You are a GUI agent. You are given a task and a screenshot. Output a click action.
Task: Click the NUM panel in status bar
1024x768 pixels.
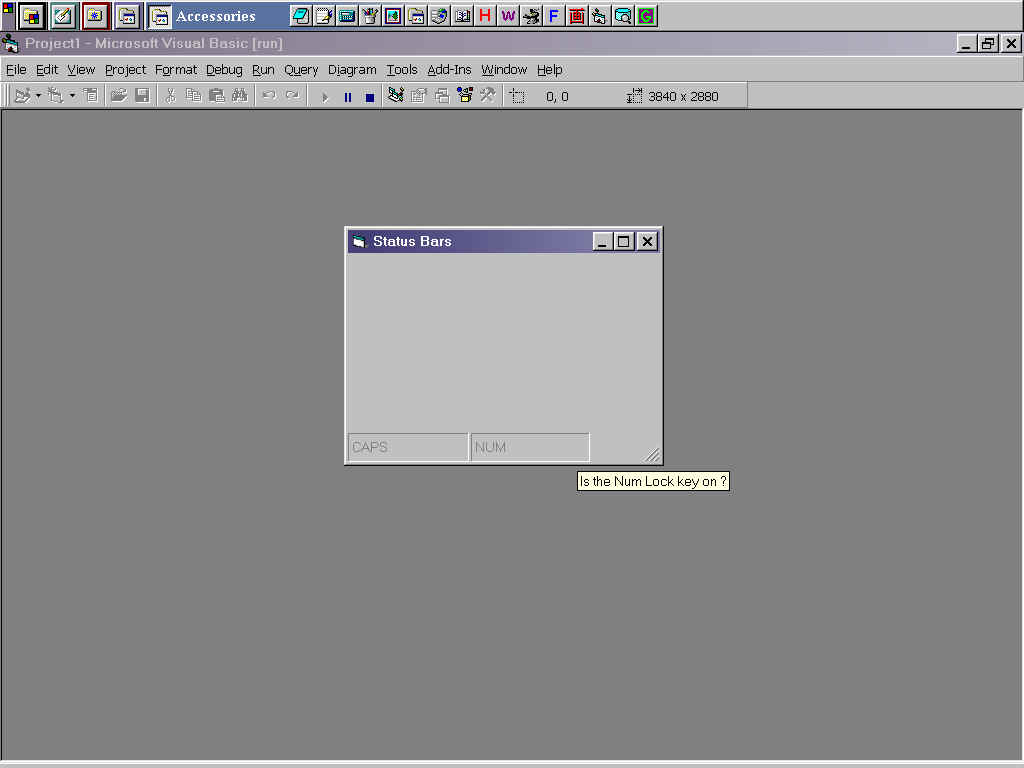(x=529, y=447)
